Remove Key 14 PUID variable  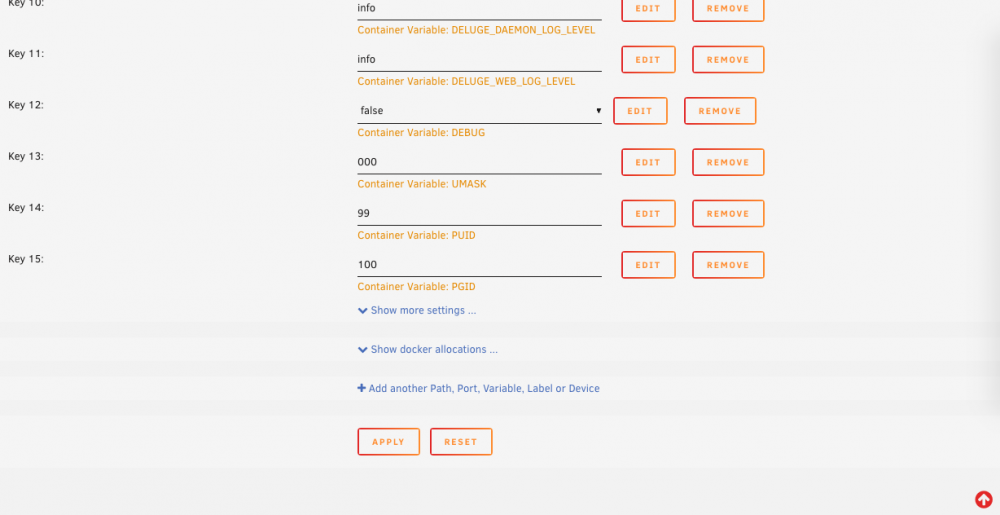728,214
